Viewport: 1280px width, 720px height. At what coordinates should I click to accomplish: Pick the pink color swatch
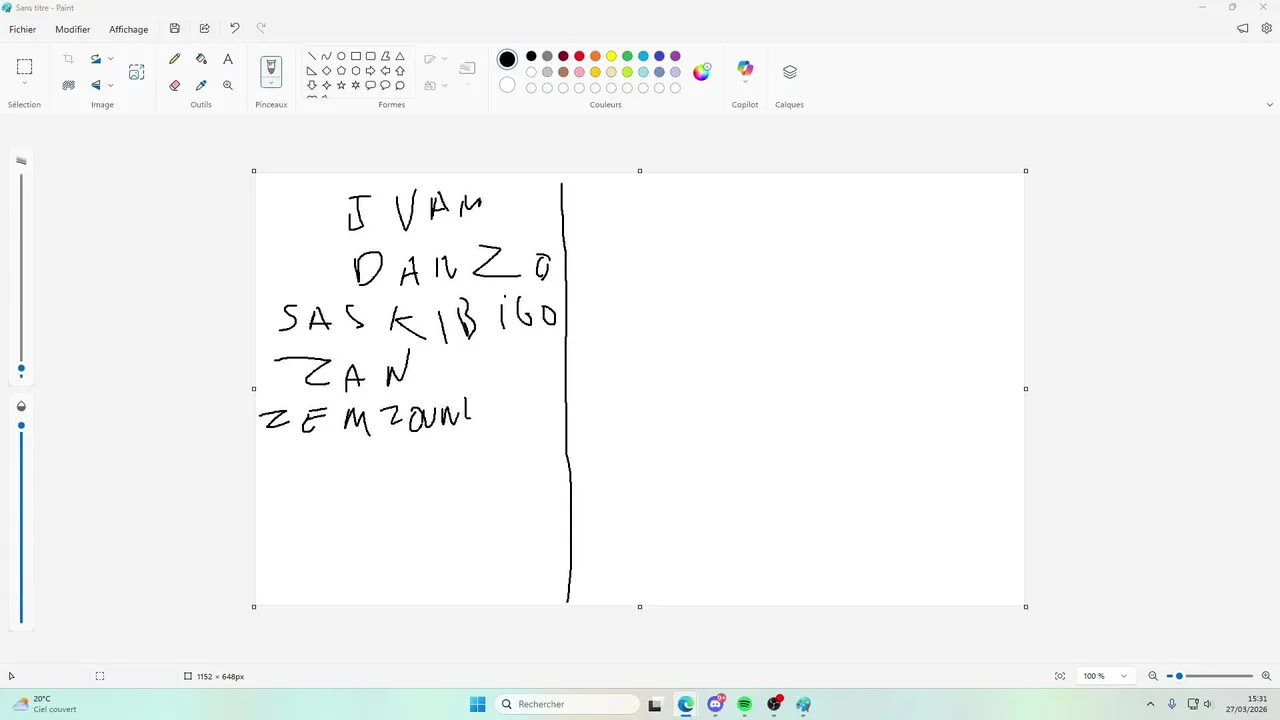click(579, 72)
